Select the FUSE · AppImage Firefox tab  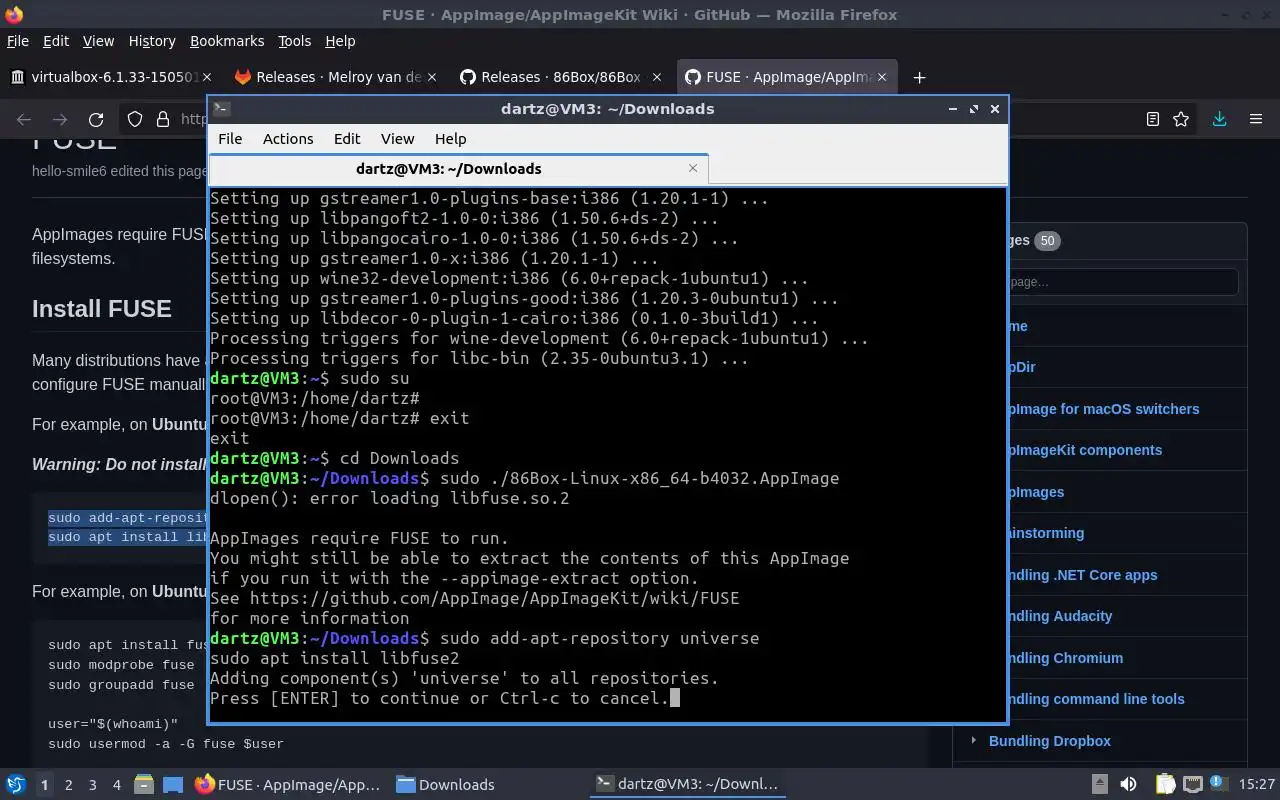[x=785, y=77]
